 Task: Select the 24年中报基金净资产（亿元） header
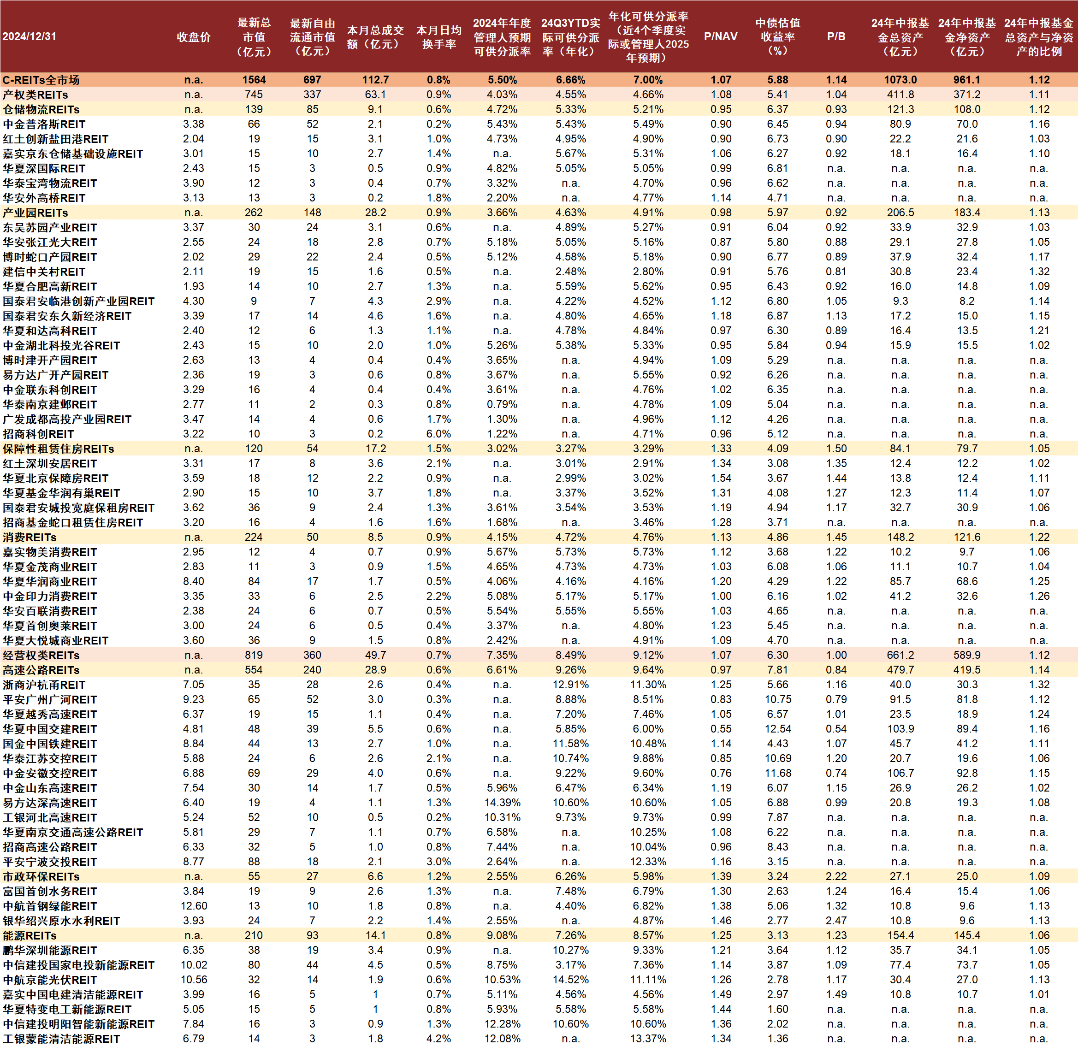point(967,37)
